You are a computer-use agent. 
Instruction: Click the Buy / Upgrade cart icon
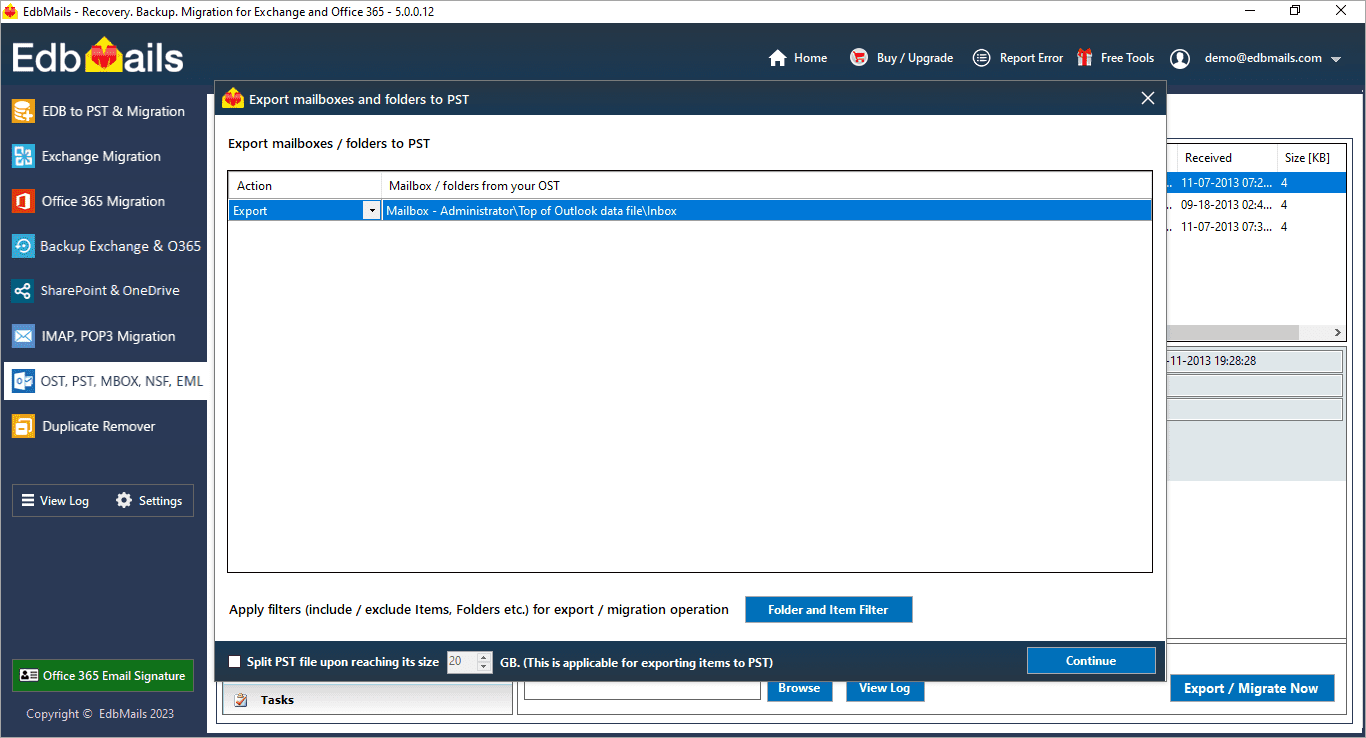pyautogui.click(x=859, y=58)
